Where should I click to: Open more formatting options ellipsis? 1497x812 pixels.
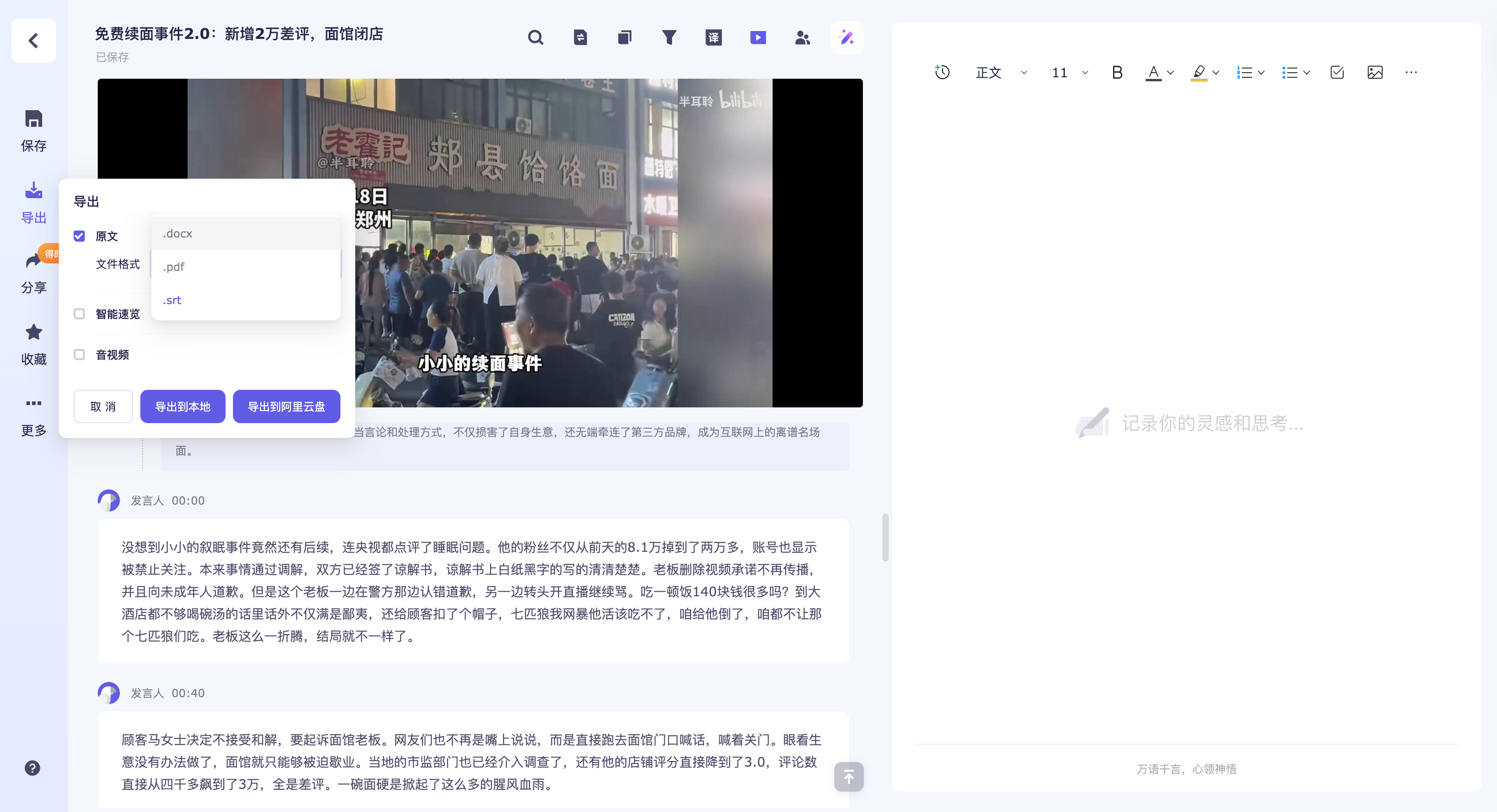coord(1411,73)
